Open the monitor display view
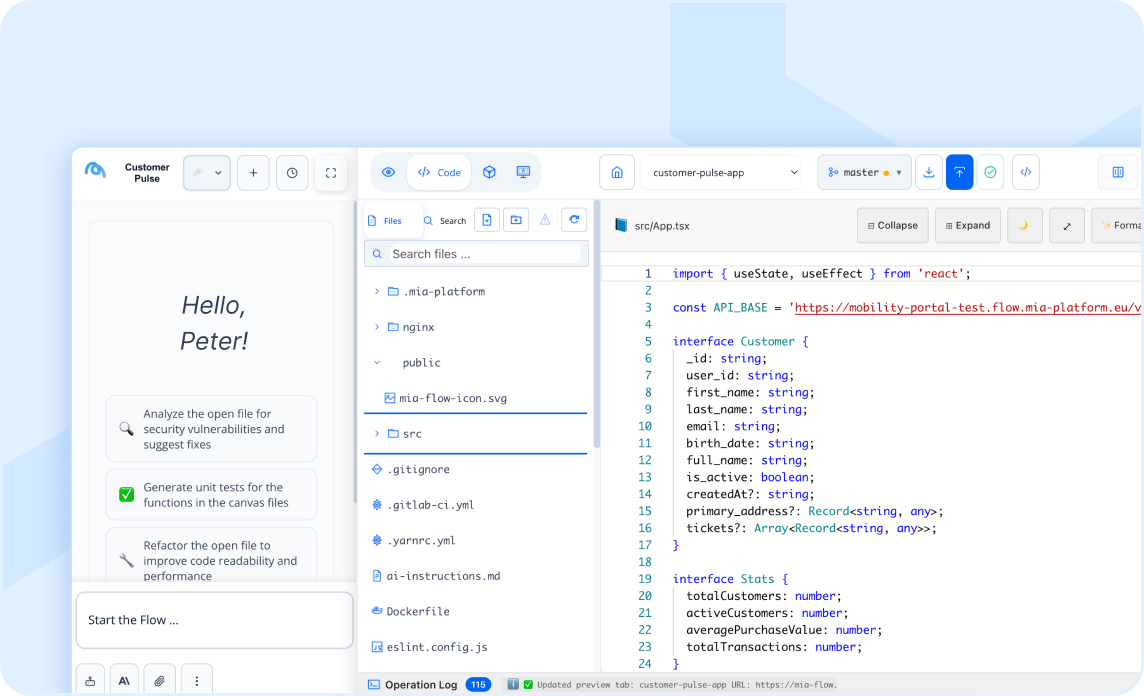1144x696 pixels. (523, 172)
